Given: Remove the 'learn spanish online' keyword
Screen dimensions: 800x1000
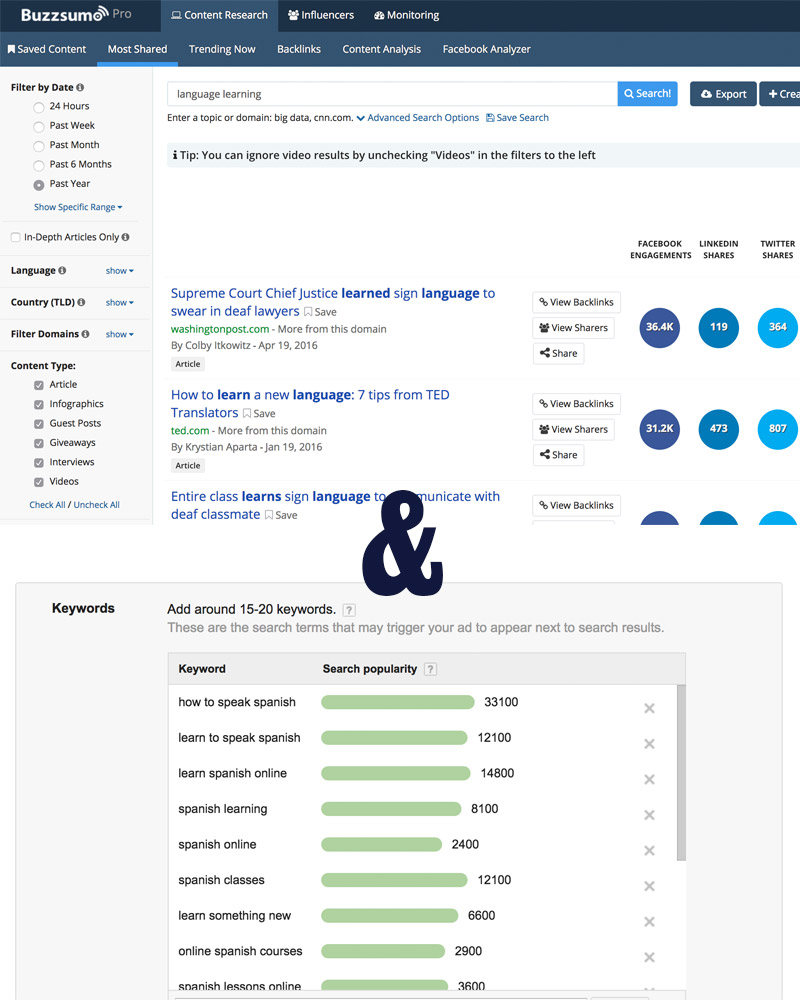Looking at the screenshot, I should click(x=649, y=779).
